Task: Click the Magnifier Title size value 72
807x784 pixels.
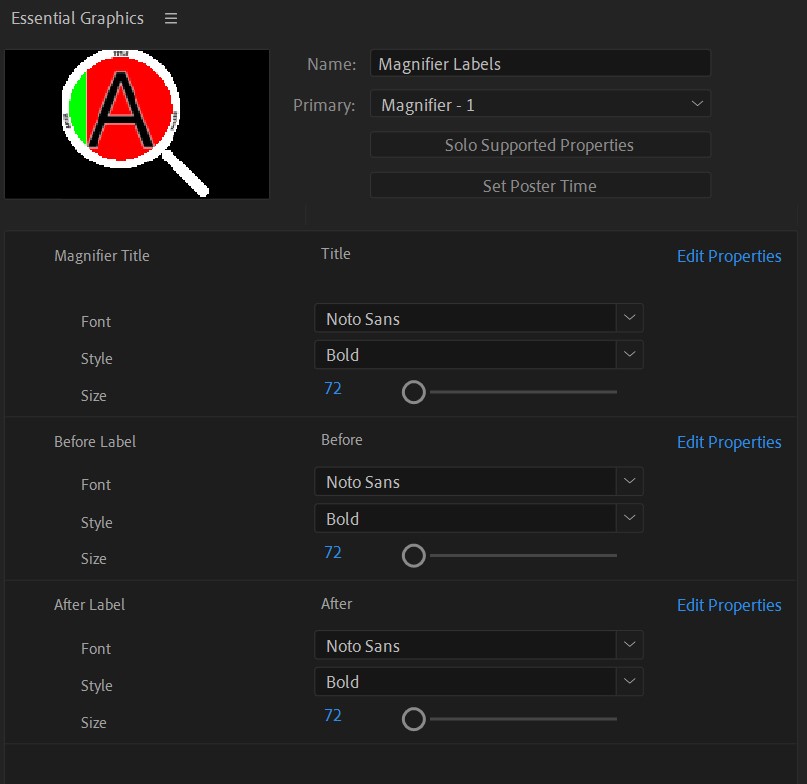Action: 333,388
